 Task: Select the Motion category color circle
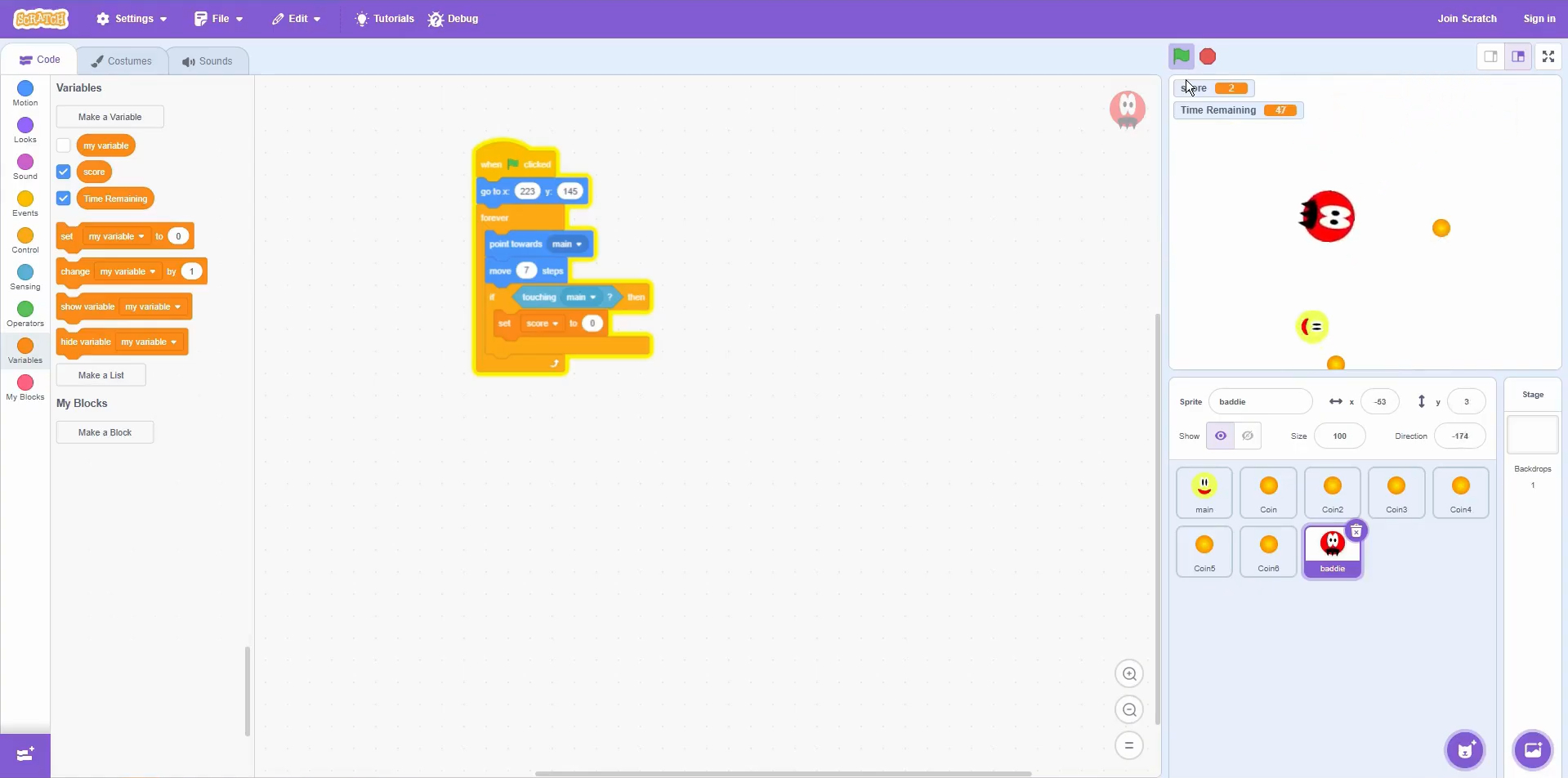[x=25, y=88]
